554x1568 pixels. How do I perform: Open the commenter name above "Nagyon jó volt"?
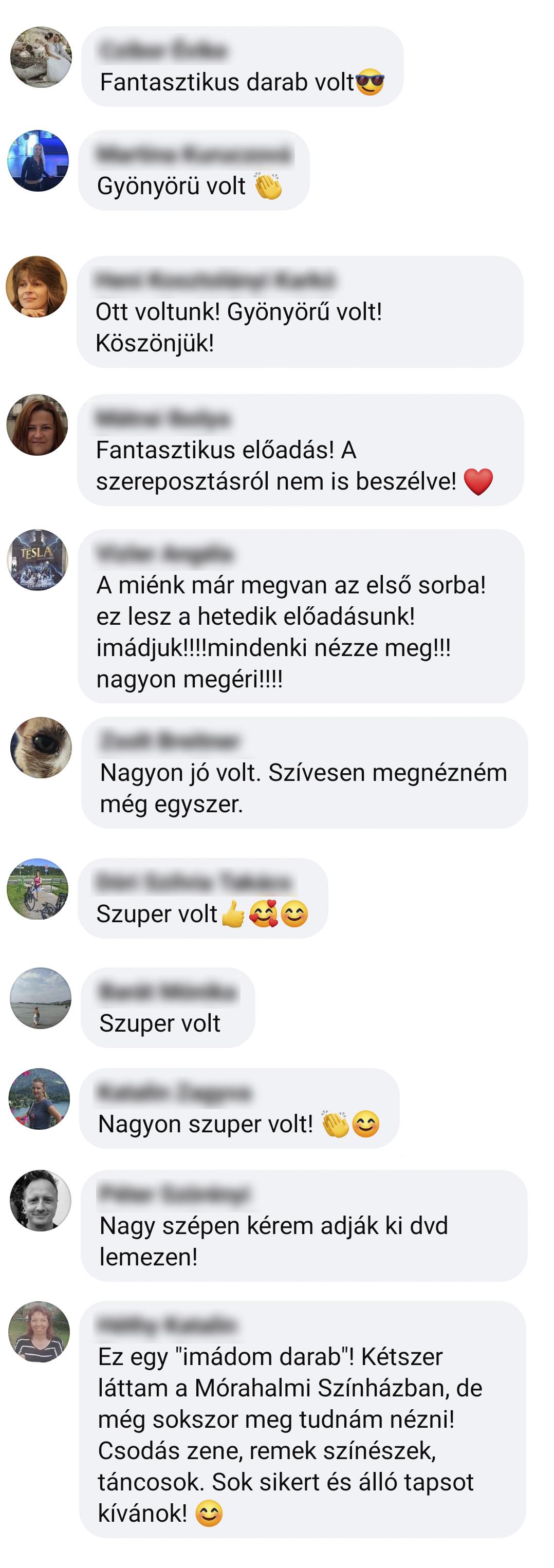click(170, 741)
